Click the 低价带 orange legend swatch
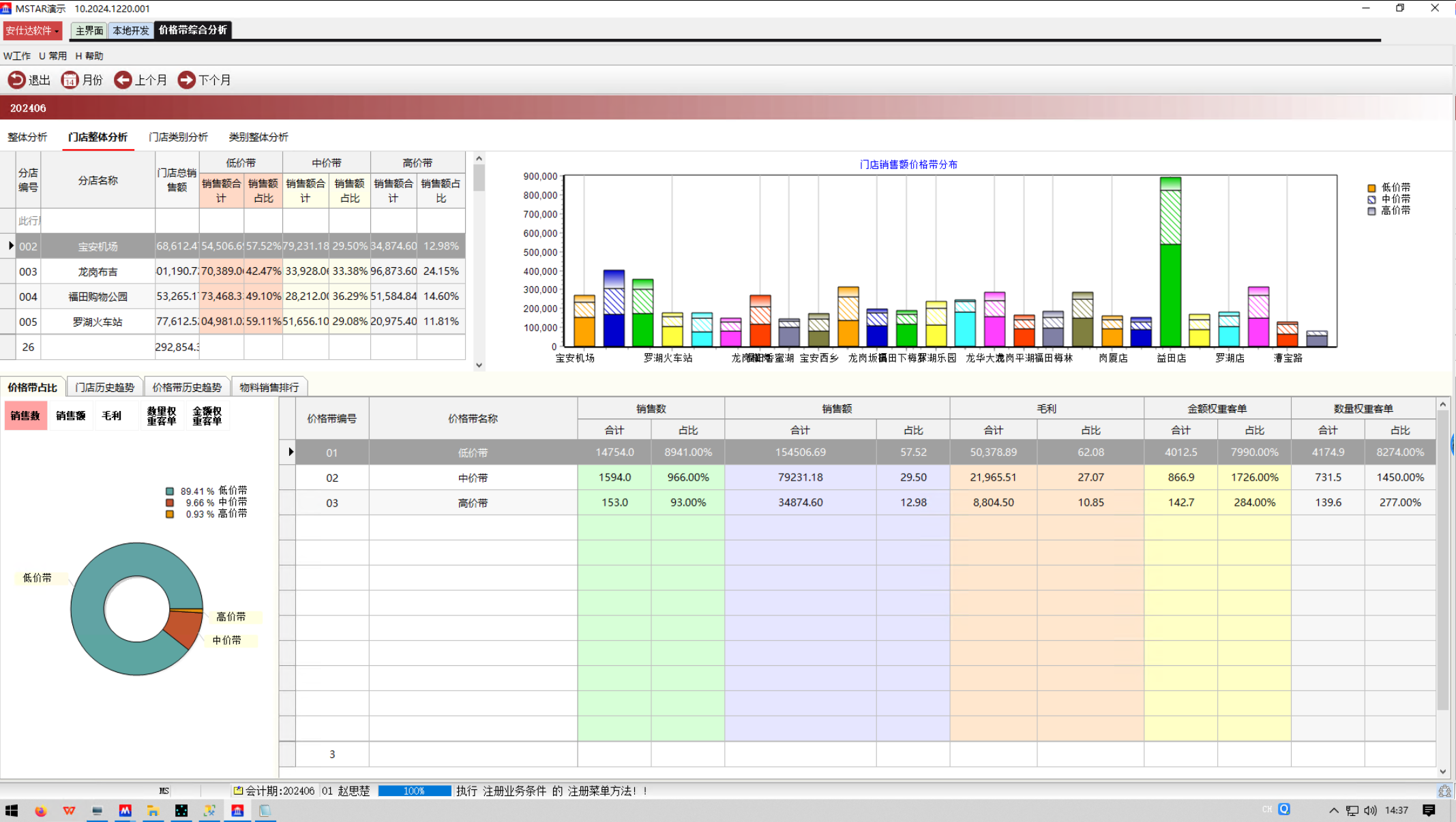The image size is (1456, 822). (x=1371, y=187)
